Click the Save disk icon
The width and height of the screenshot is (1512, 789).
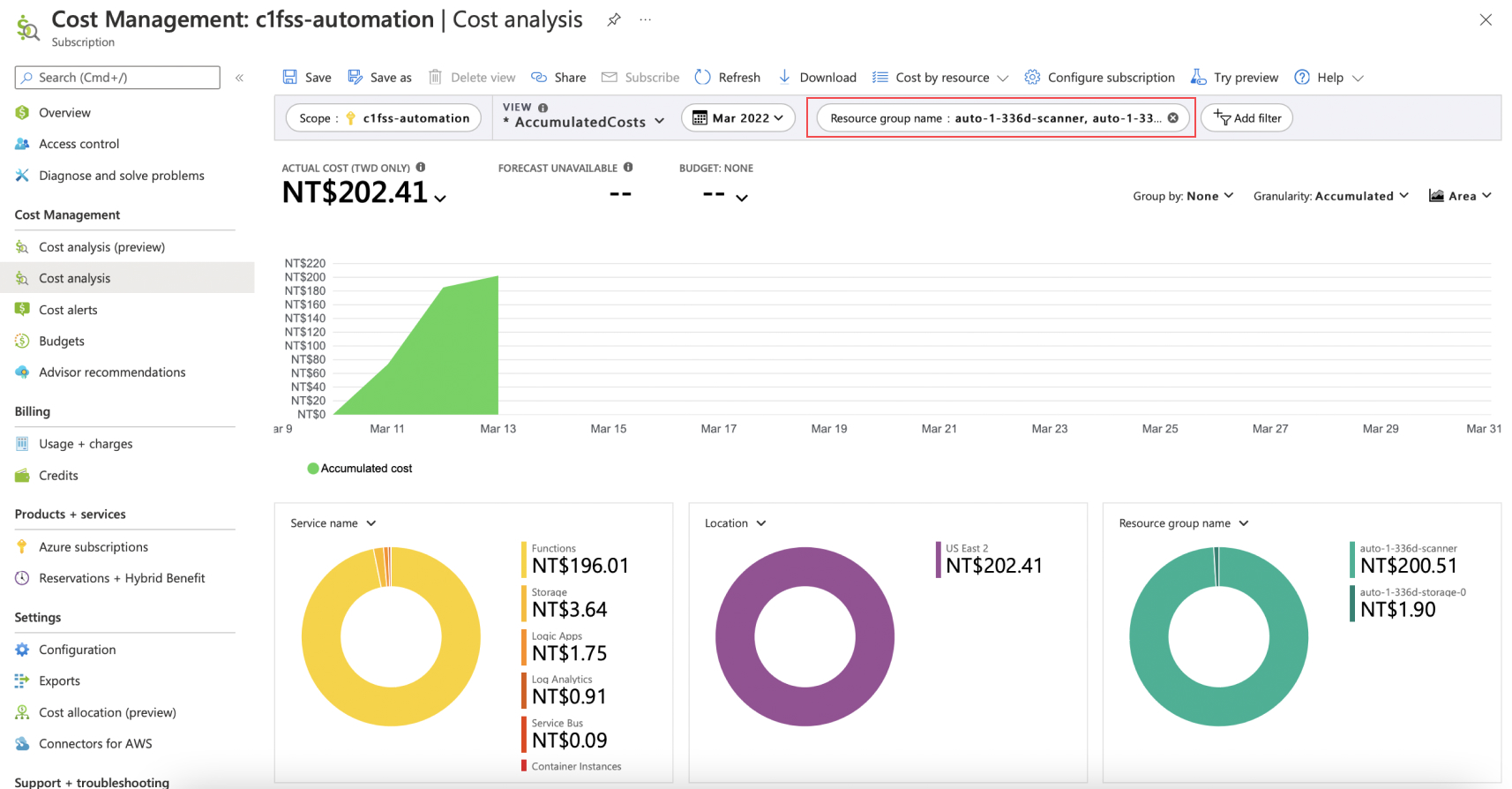[x=289, y=78]
